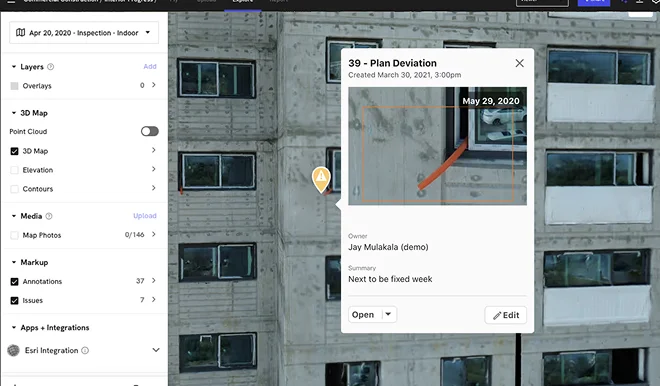Open the Map Photos list chevron

click(x=154, y=234)
